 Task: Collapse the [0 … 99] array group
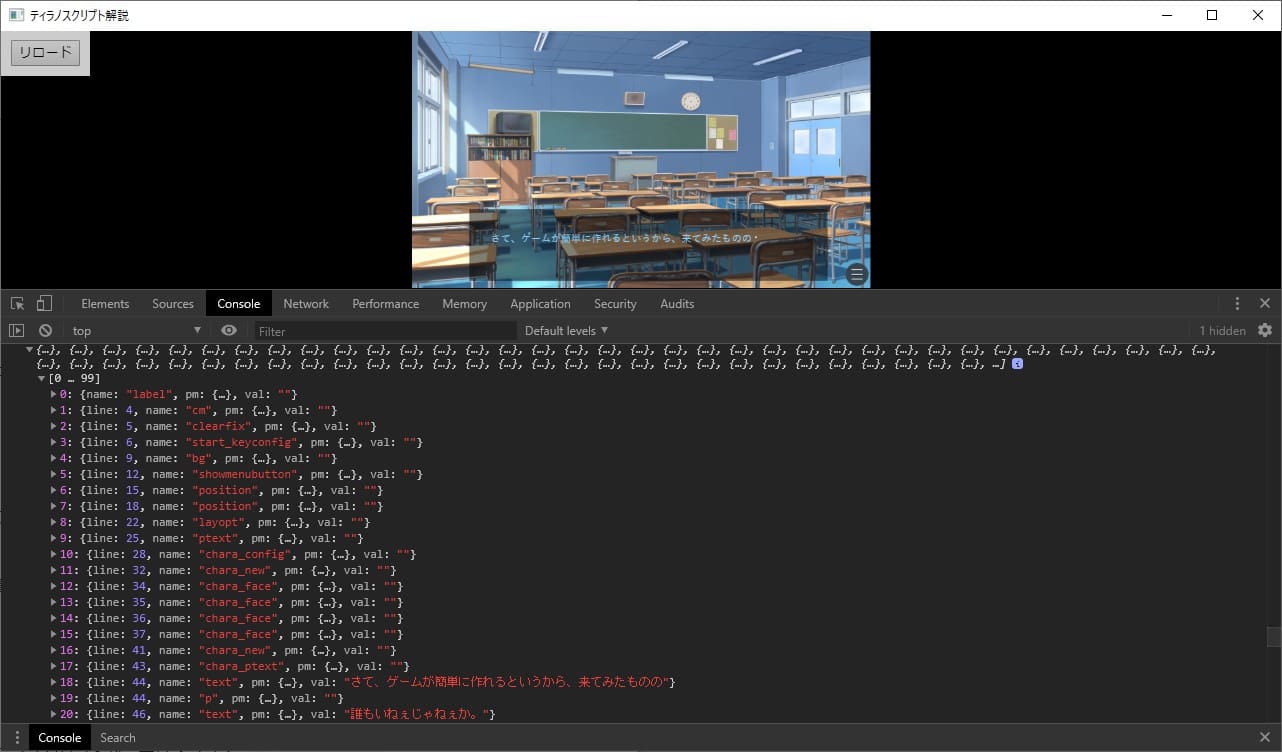(x=41, y=379)
